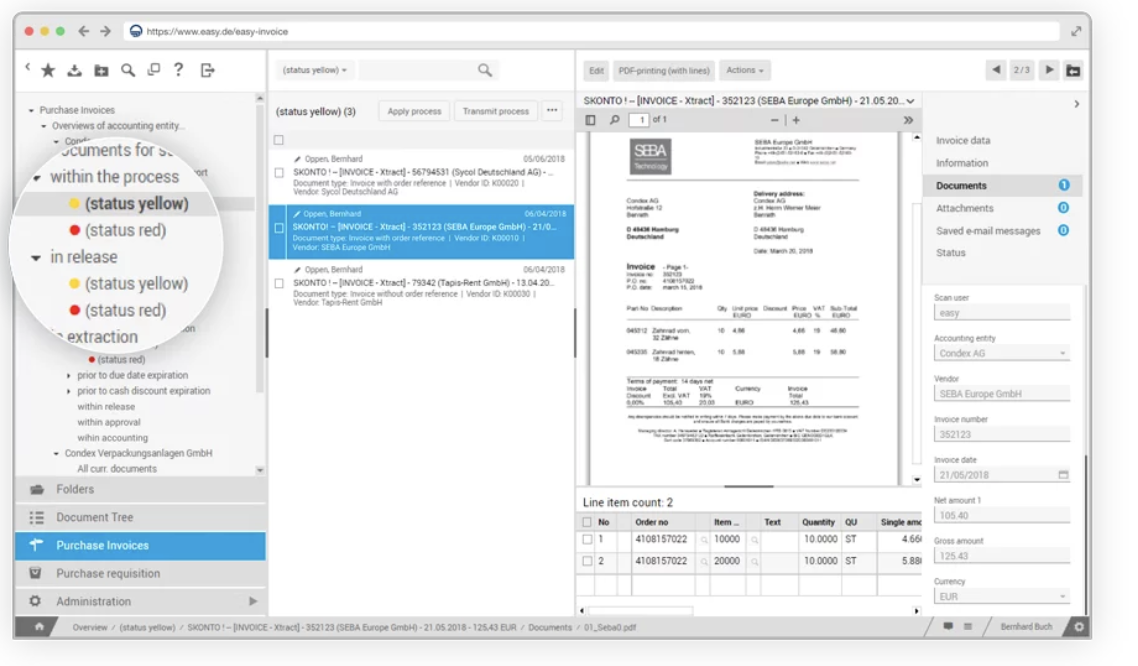Select the Invoice data section

[962, 139]
